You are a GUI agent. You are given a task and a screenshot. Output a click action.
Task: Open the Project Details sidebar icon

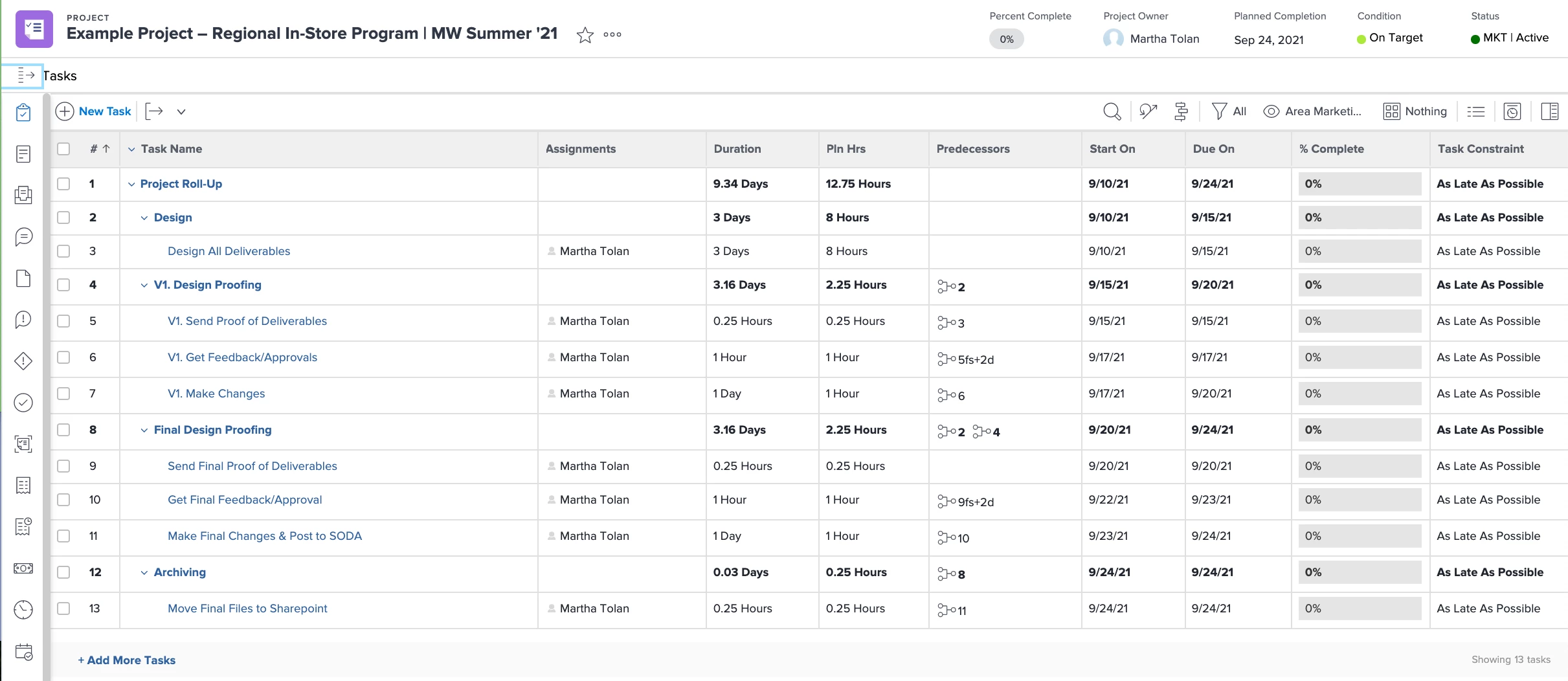[23, 154]
